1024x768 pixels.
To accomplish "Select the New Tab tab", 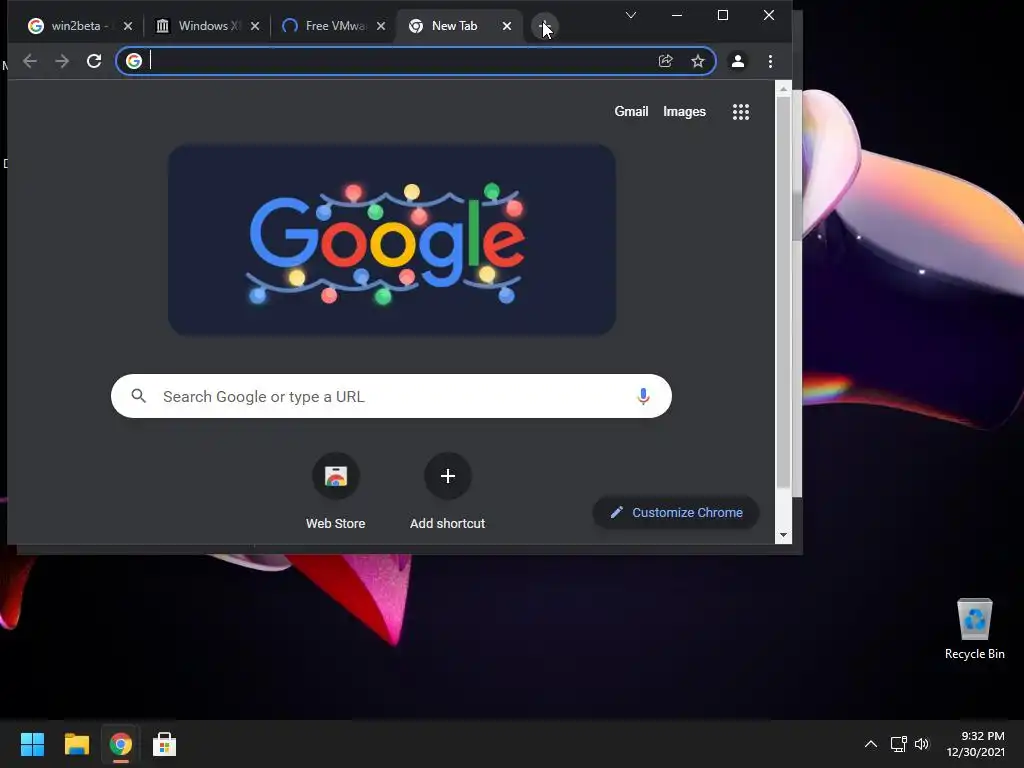I will 457,26.
